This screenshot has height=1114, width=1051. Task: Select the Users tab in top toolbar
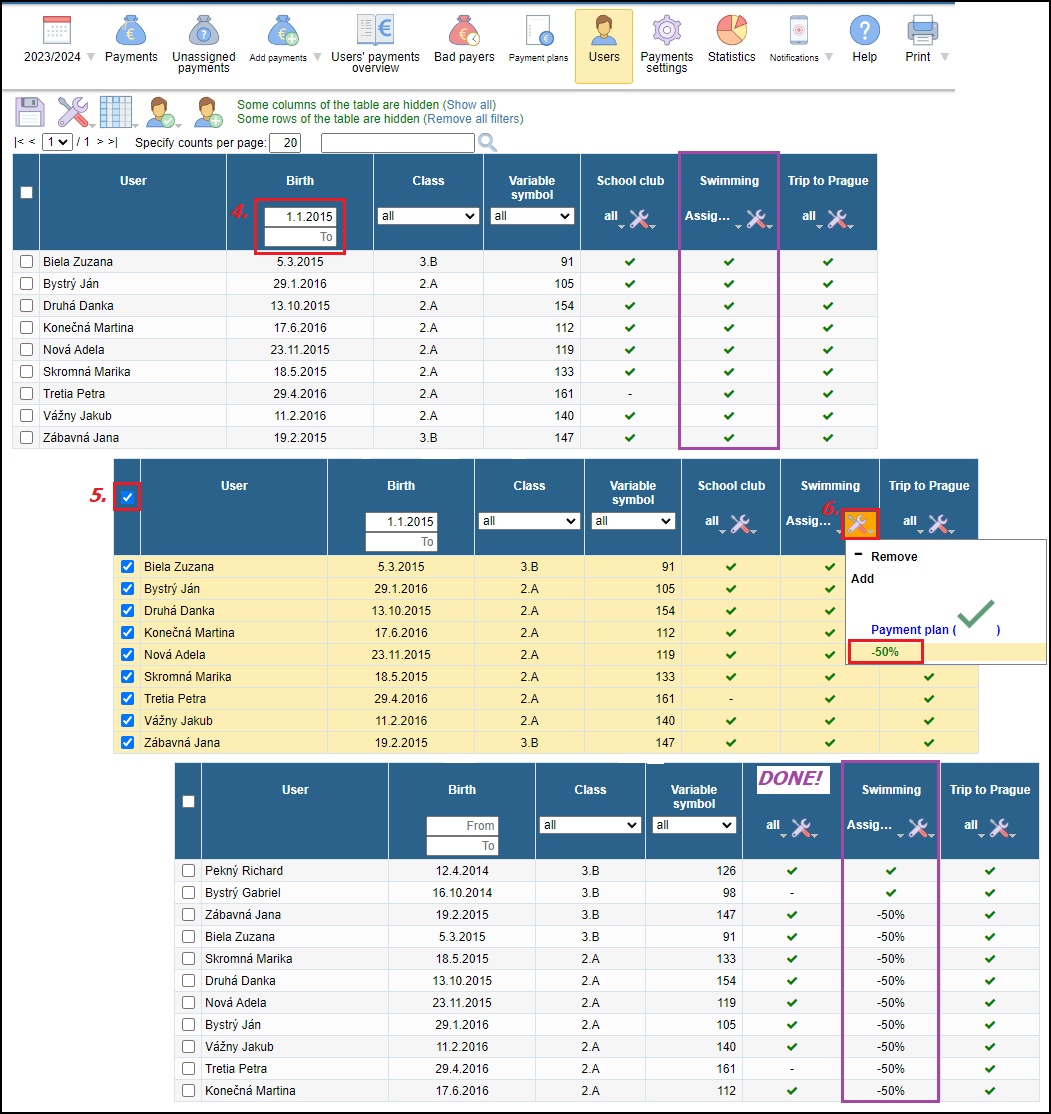(604, 46)
